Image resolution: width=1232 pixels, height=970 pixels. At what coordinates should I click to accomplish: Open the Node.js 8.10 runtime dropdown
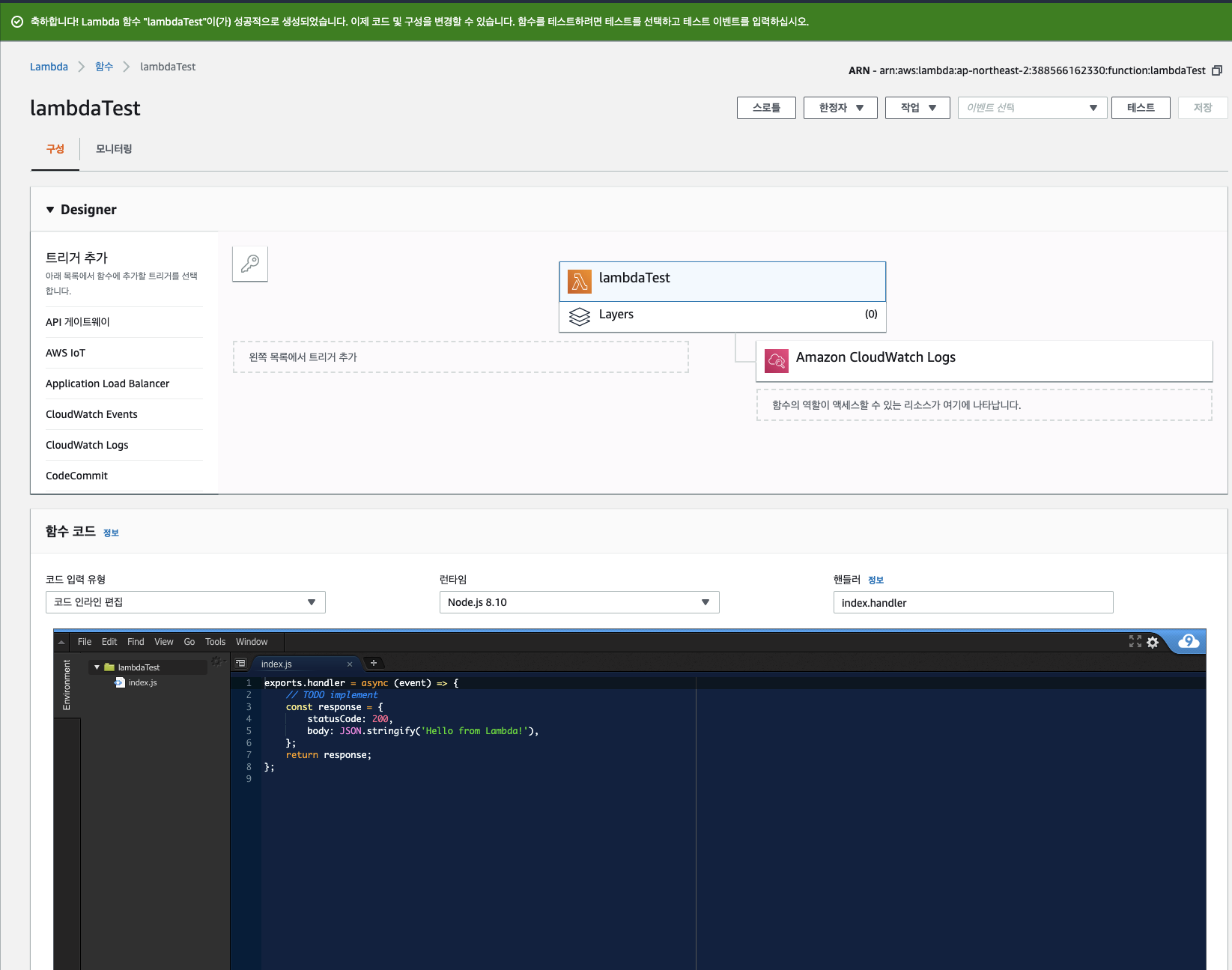tap(579, 602)
